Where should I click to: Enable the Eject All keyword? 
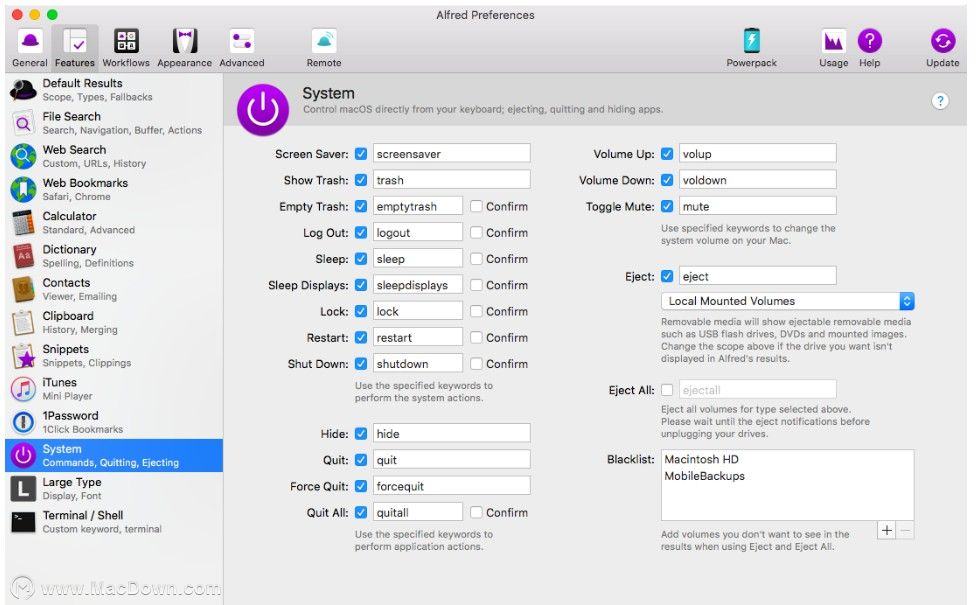(x=667, y=390)
